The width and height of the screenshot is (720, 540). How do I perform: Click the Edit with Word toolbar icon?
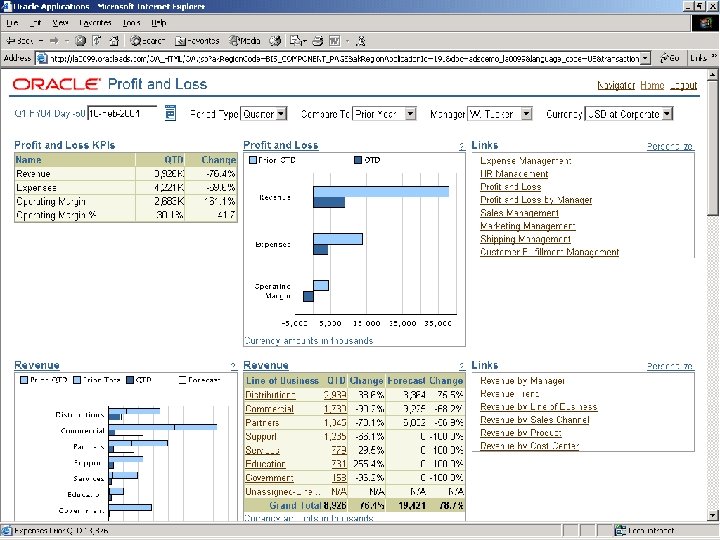pyautogui.click(x=335, y=41)
